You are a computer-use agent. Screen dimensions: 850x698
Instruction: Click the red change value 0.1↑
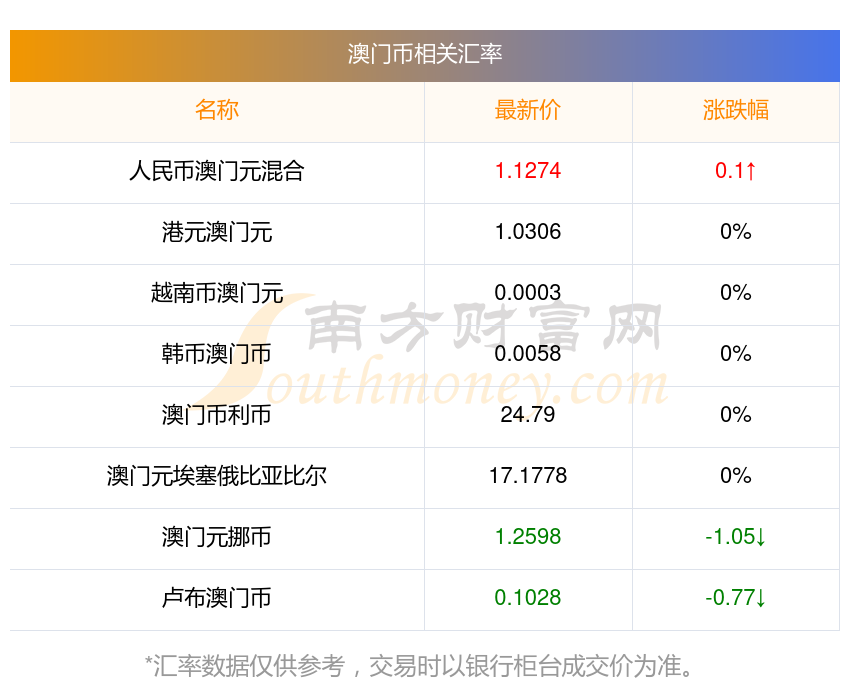(x=736, y=171)
